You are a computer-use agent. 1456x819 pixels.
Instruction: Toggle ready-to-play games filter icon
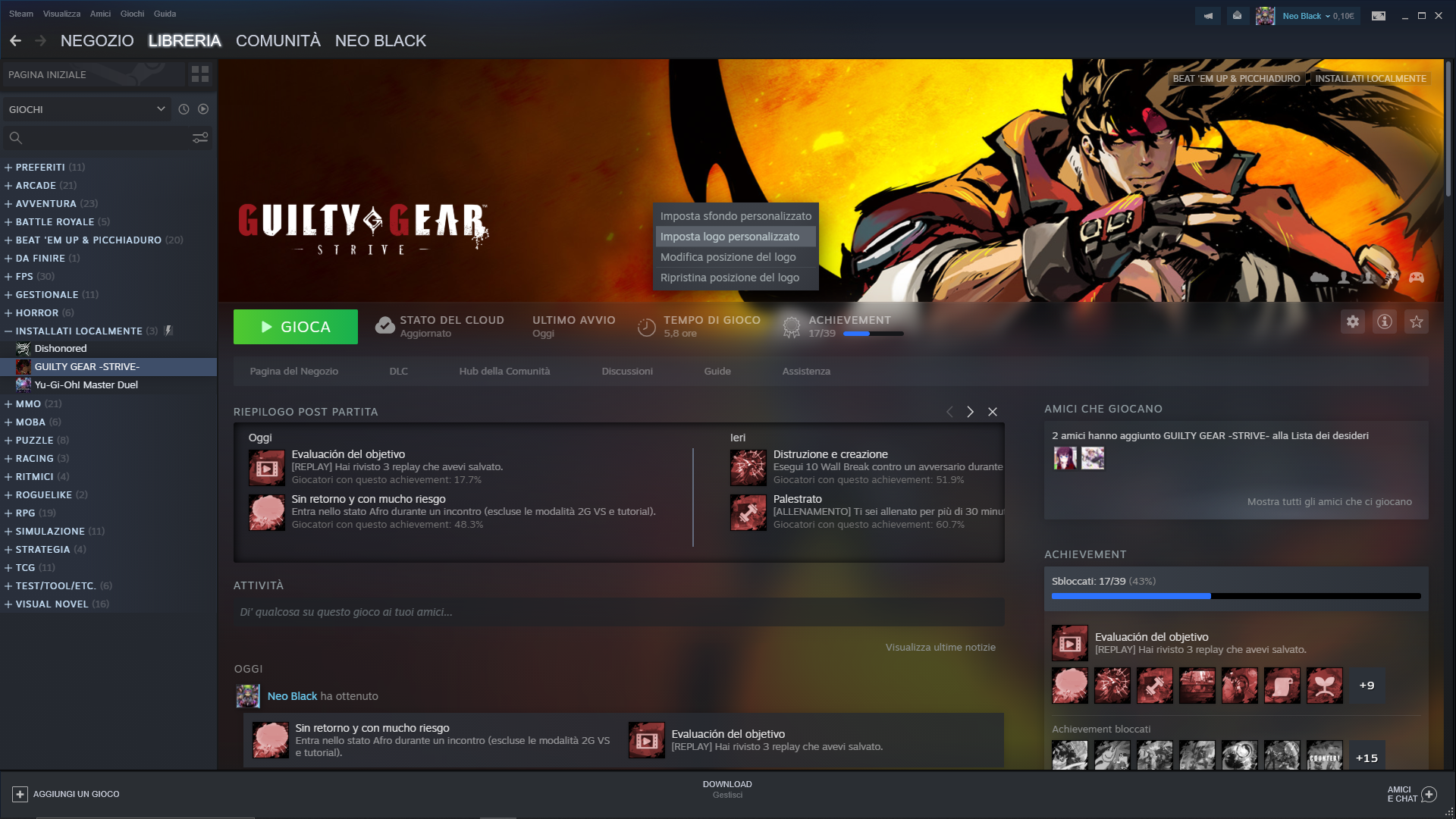click(203, 109)
